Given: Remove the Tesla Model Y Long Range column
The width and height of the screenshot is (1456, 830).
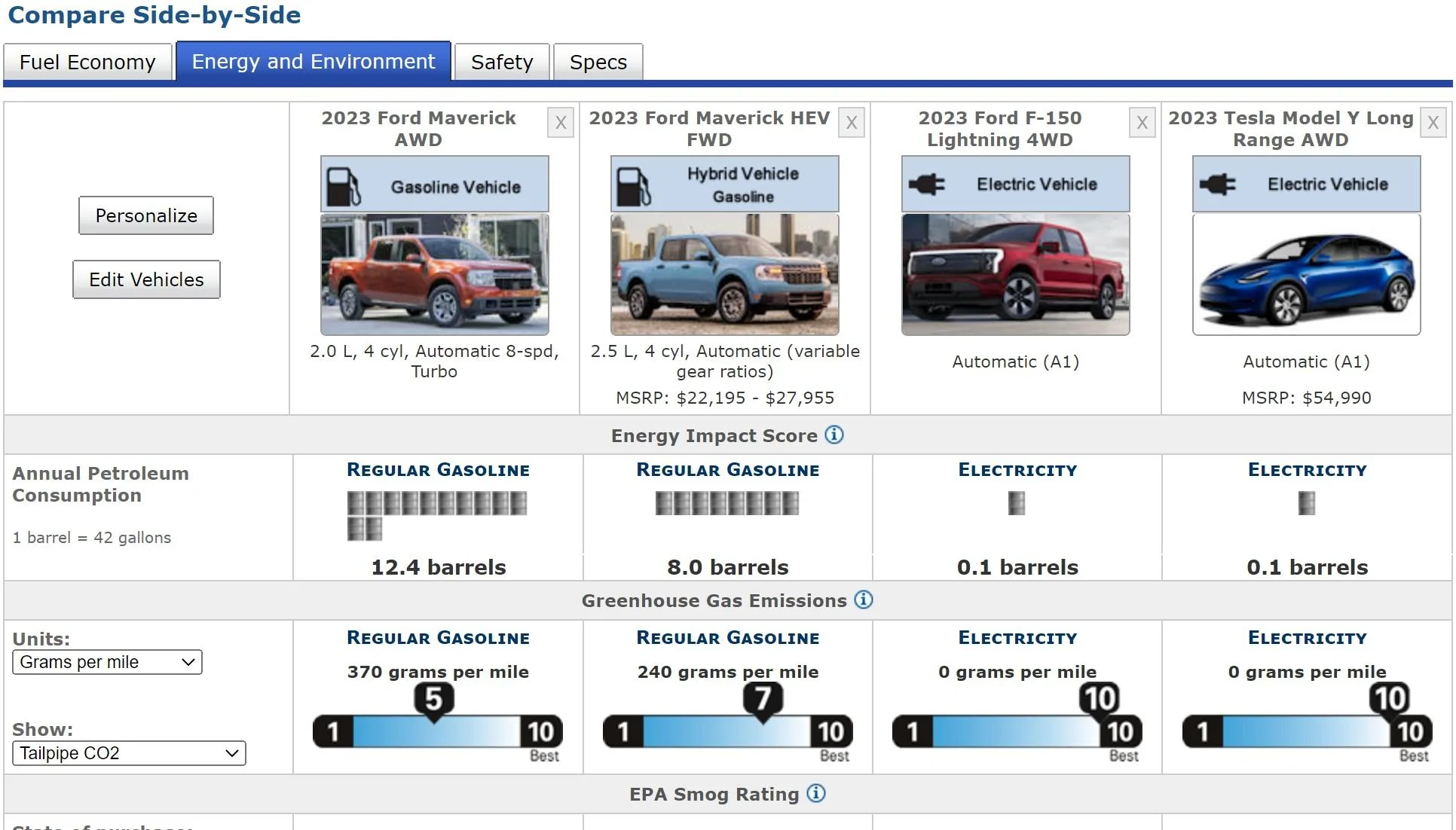Looking at the screenshot, I should [x=1433, y=123].
